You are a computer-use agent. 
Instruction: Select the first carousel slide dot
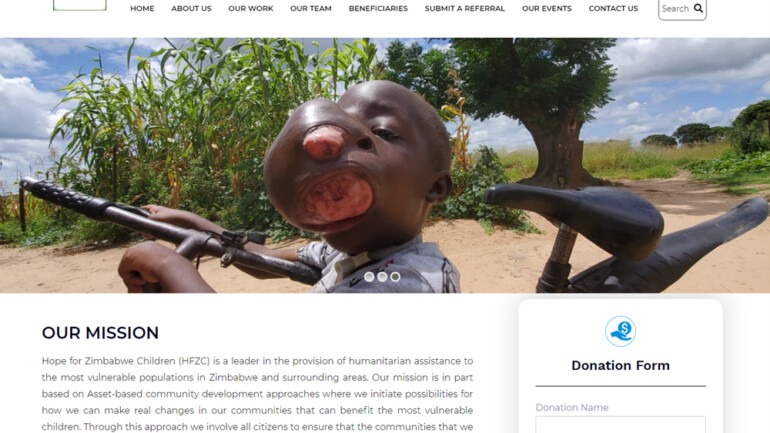(369, 277)
